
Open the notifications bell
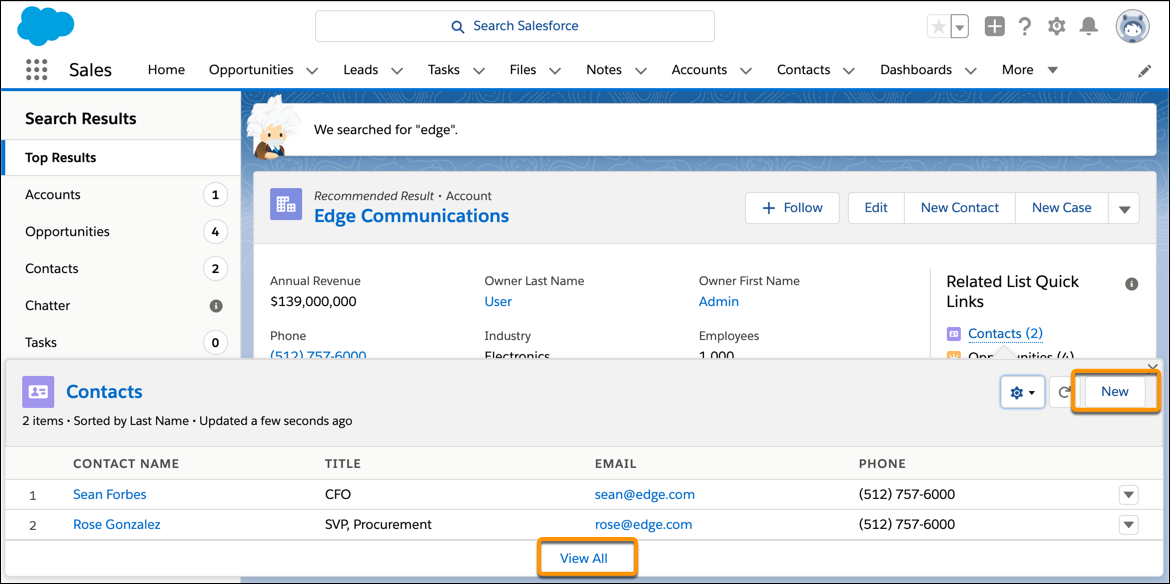[1089, 26]
